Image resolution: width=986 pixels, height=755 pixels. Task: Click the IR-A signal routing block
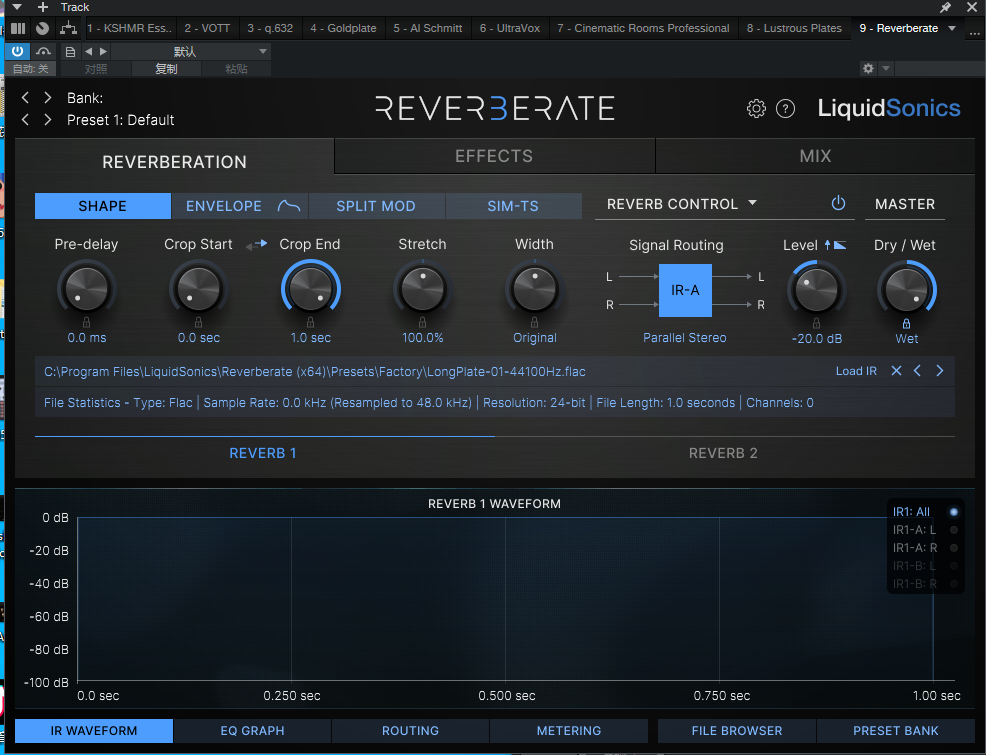pos(685,290)
